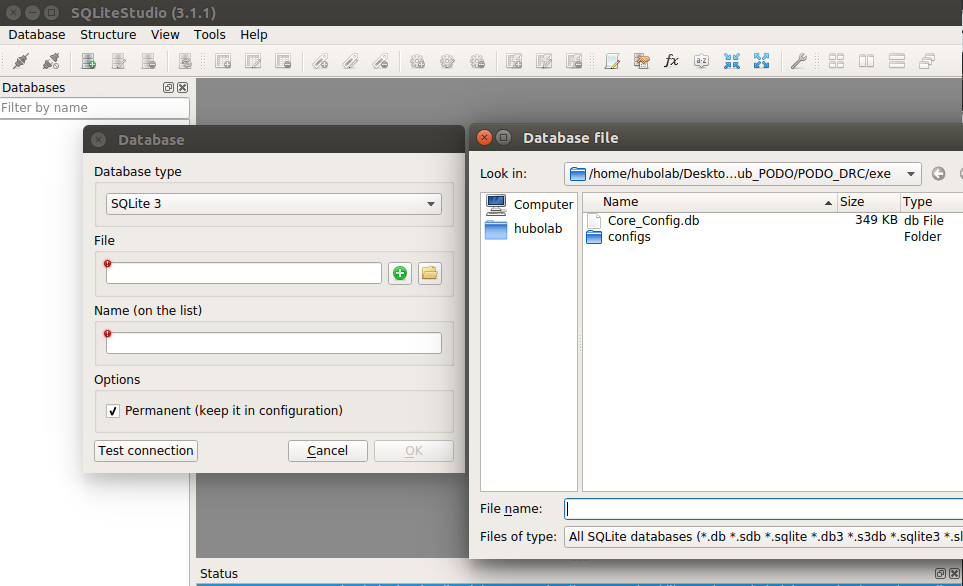Open the Help menu
This screenshot has height=586, width=963.
(254, 34)
